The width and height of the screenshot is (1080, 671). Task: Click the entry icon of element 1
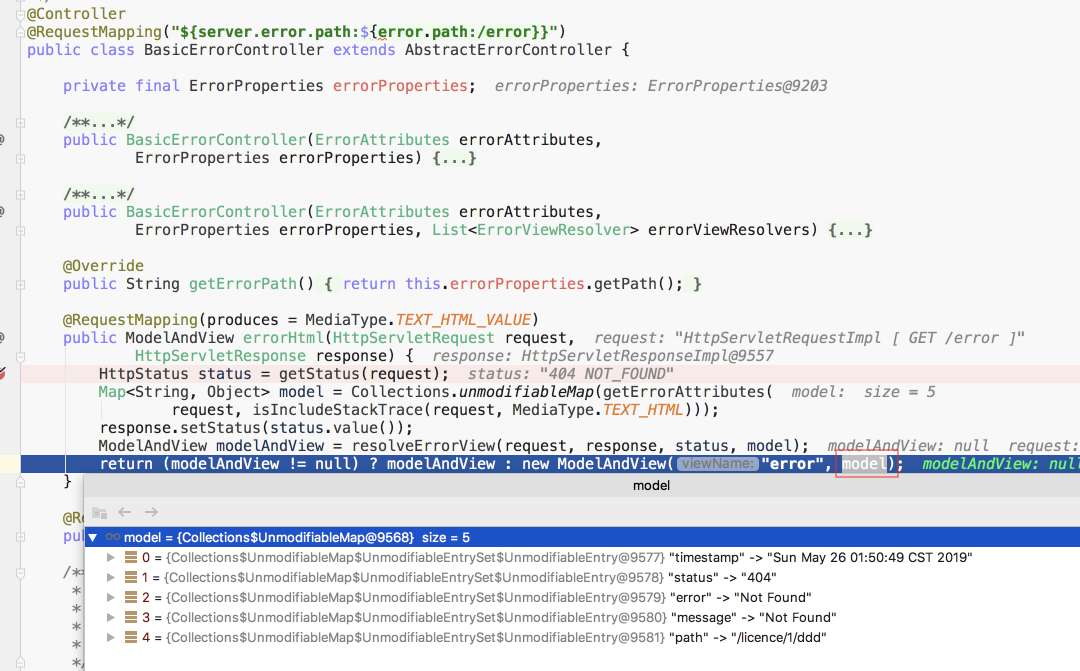click(x=131, y=577)
